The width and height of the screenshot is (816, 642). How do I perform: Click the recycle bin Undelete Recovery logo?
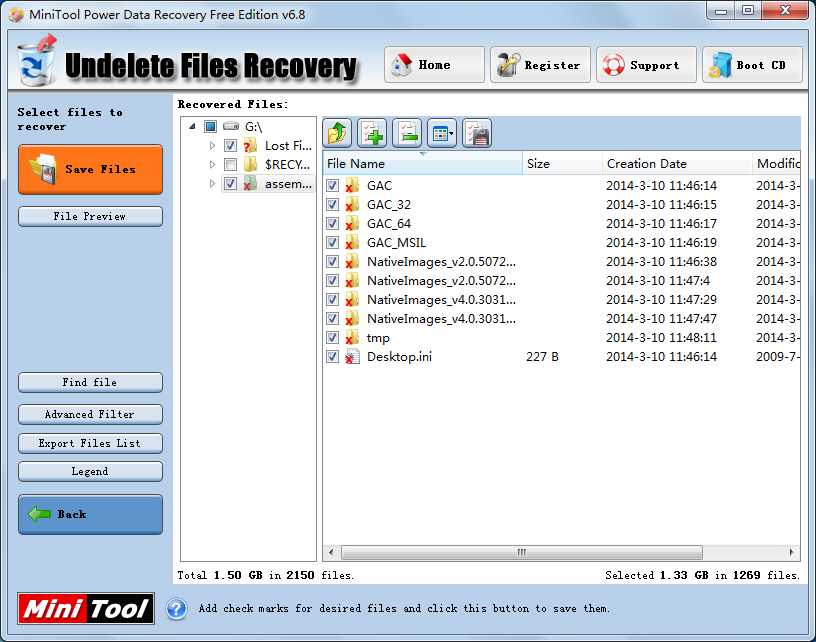click(35, 61)
